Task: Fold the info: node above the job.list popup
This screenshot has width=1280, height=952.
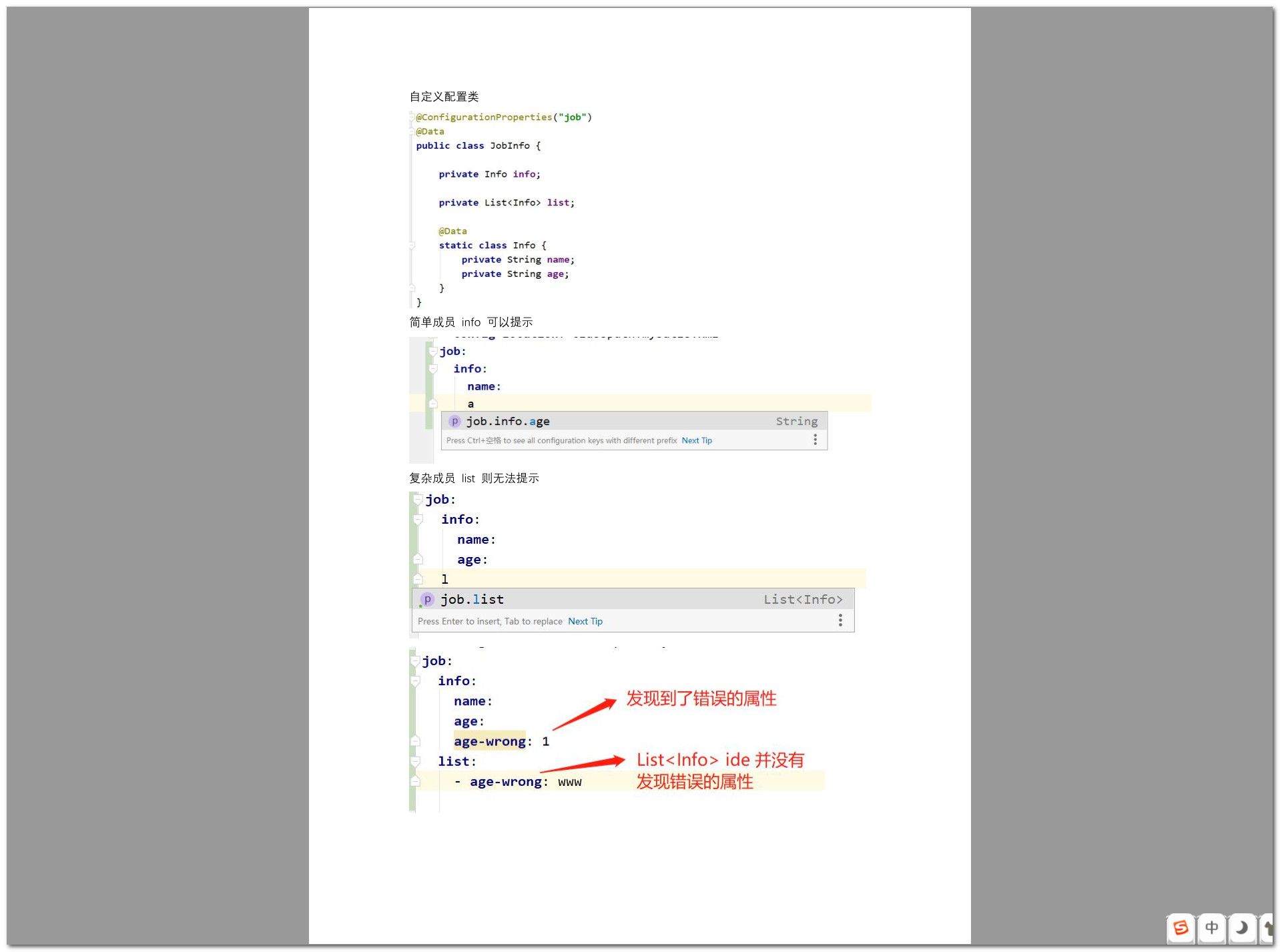Action: click(418, 520)
